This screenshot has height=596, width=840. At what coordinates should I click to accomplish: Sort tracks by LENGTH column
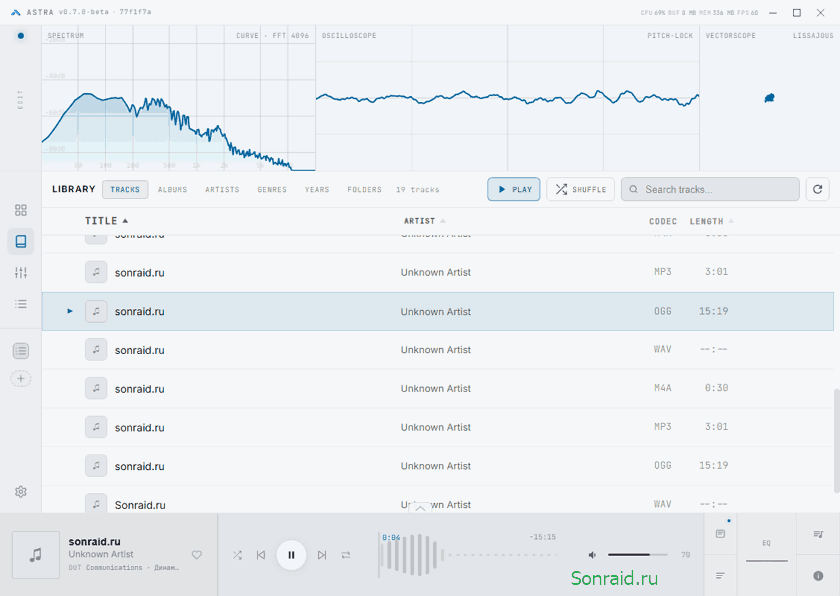point(711,221)
